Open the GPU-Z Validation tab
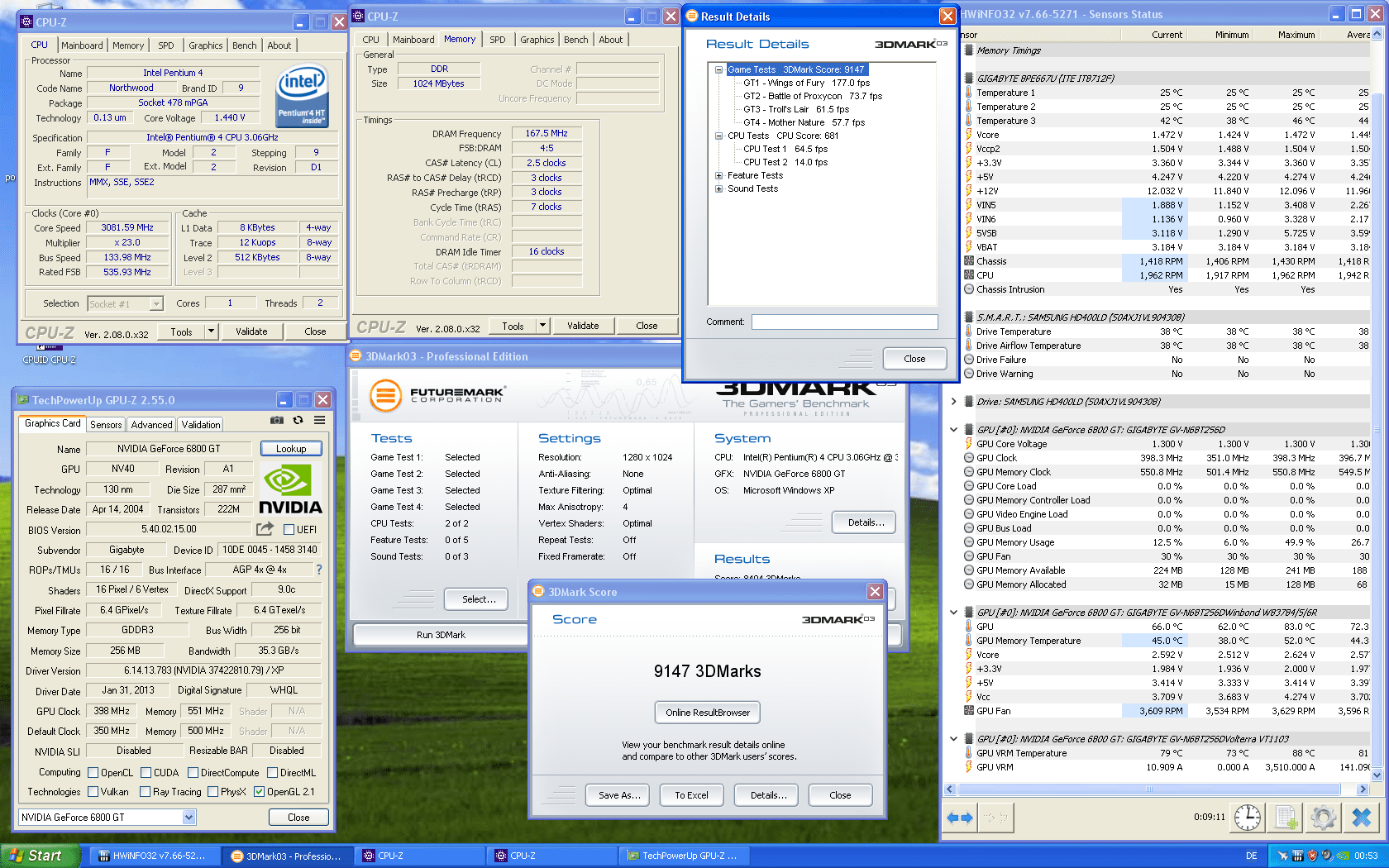The image size is (1389, 868). [x=201, y=425]
